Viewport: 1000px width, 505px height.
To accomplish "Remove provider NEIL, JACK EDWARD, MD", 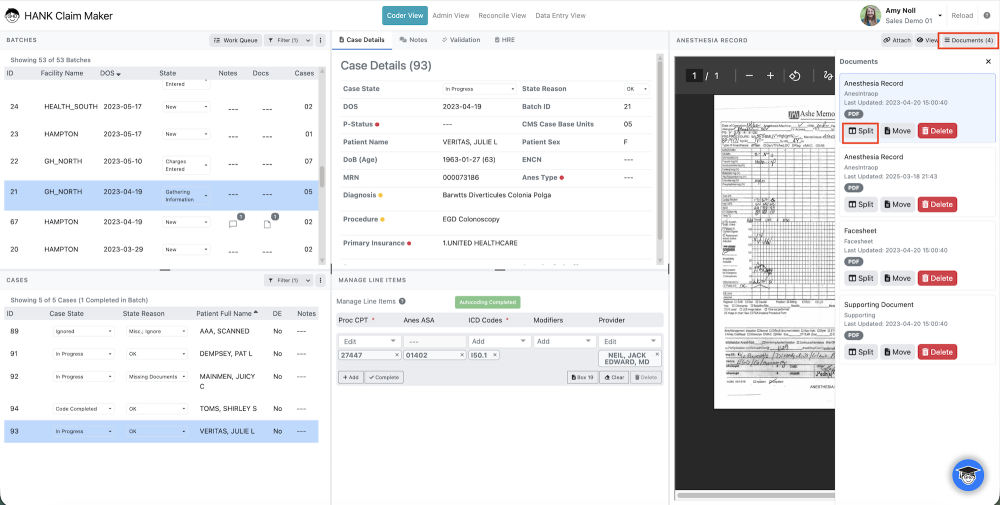I will point(657,354).
